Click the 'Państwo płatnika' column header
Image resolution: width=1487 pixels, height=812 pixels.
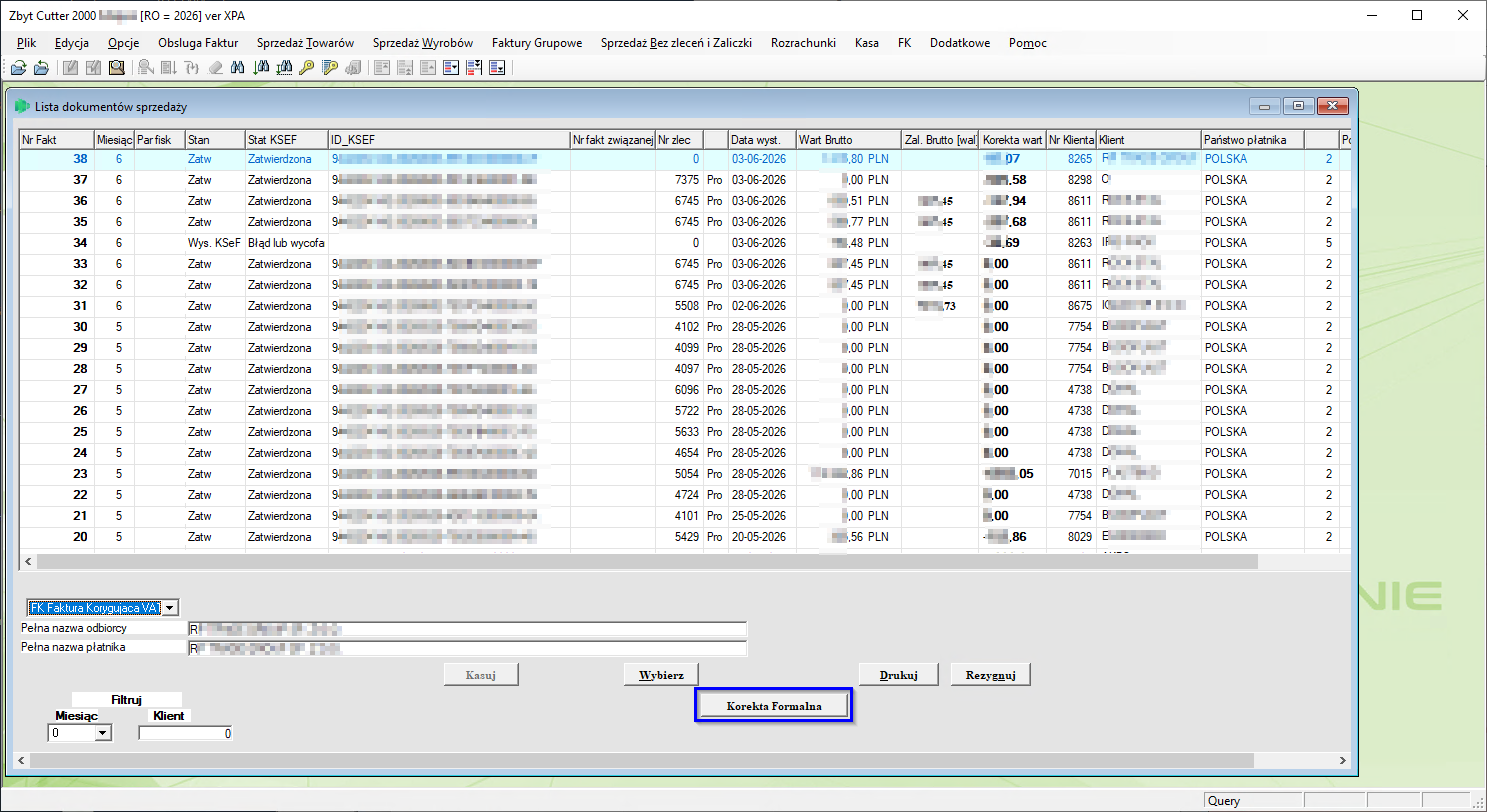[1253, 140]
